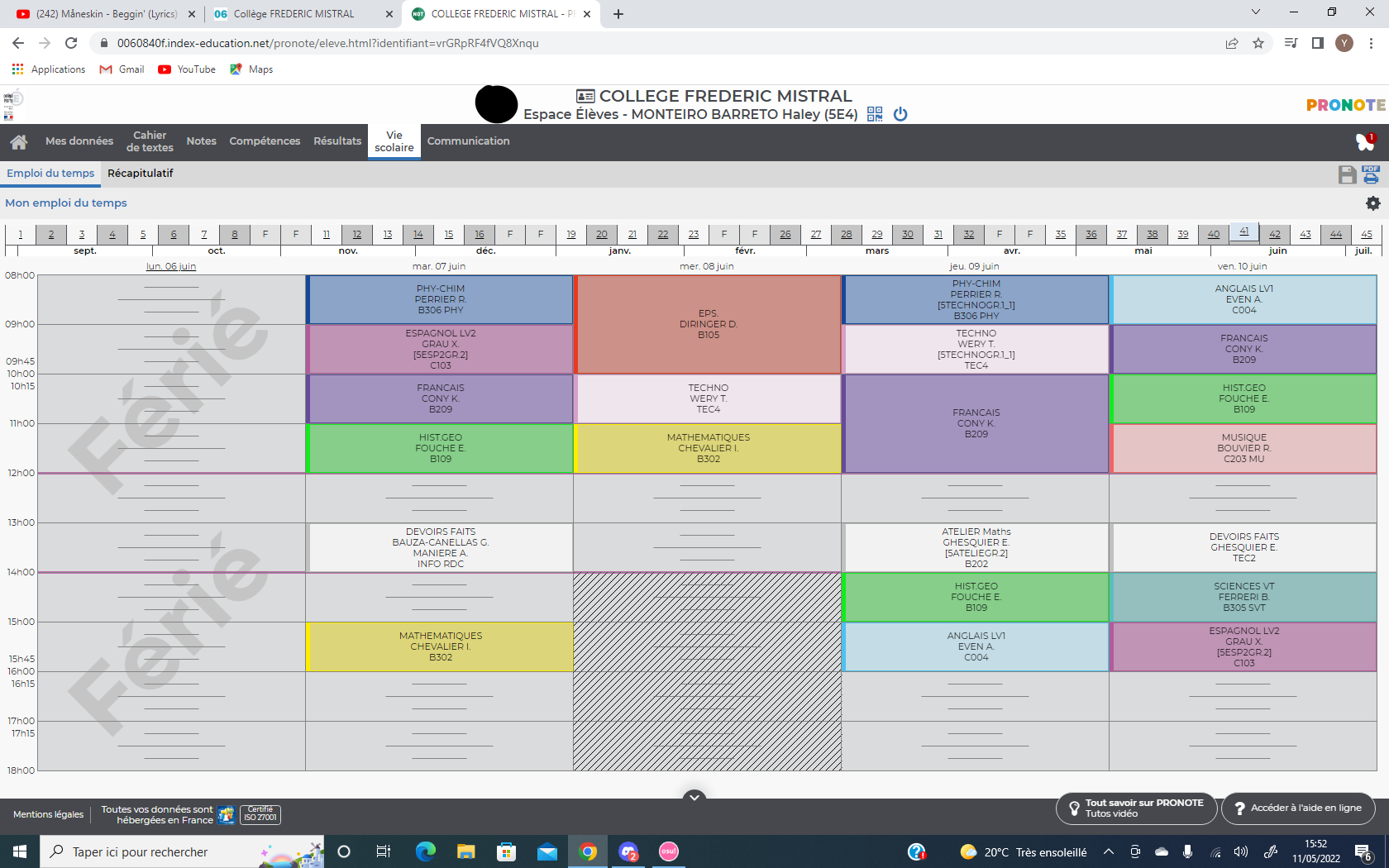Open the notifications megaphone icon
The image size is (1389, 868).
tap(1364, 142)
